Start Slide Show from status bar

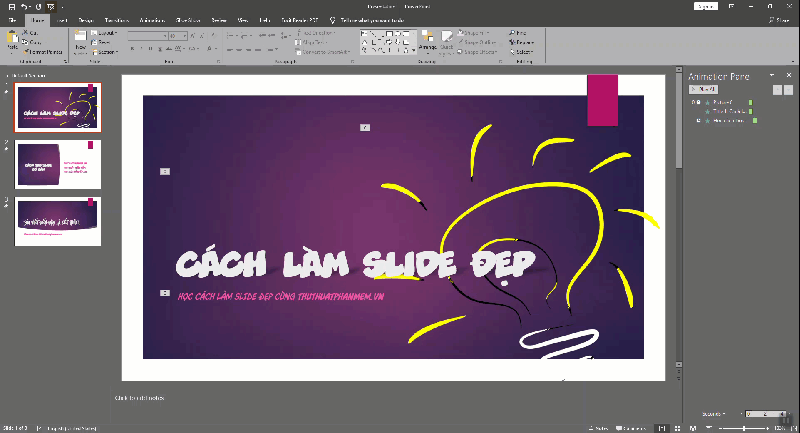pos(709,428)
